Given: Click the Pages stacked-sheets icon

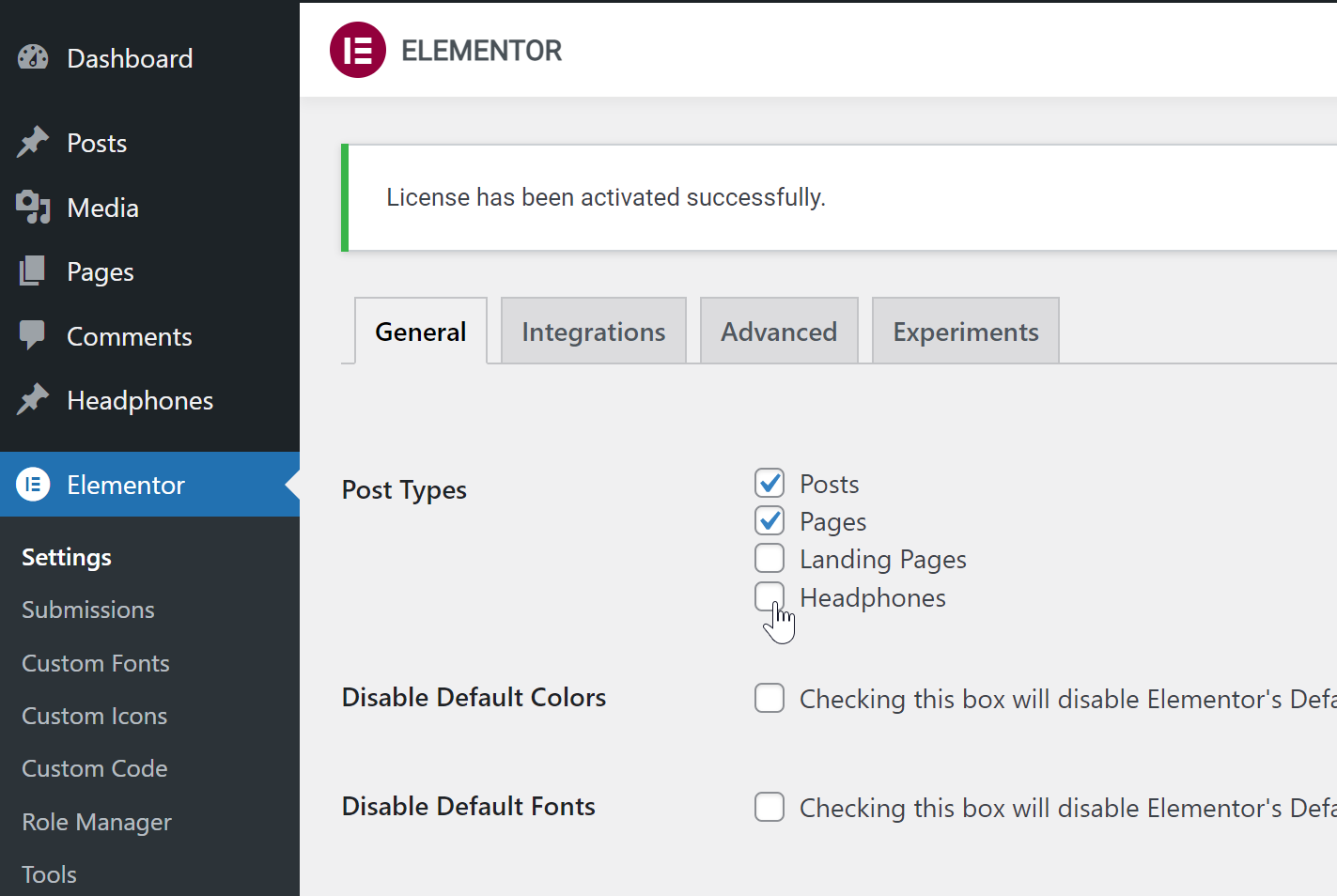Looking at the screenshot, I should pos(33,271).
